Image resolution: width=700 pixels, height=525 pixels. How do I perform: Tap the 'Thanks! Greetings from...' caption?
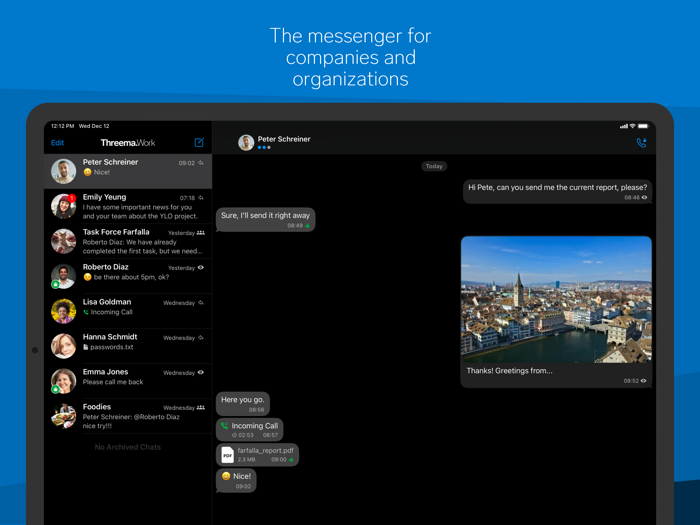(x=509, y=371)
